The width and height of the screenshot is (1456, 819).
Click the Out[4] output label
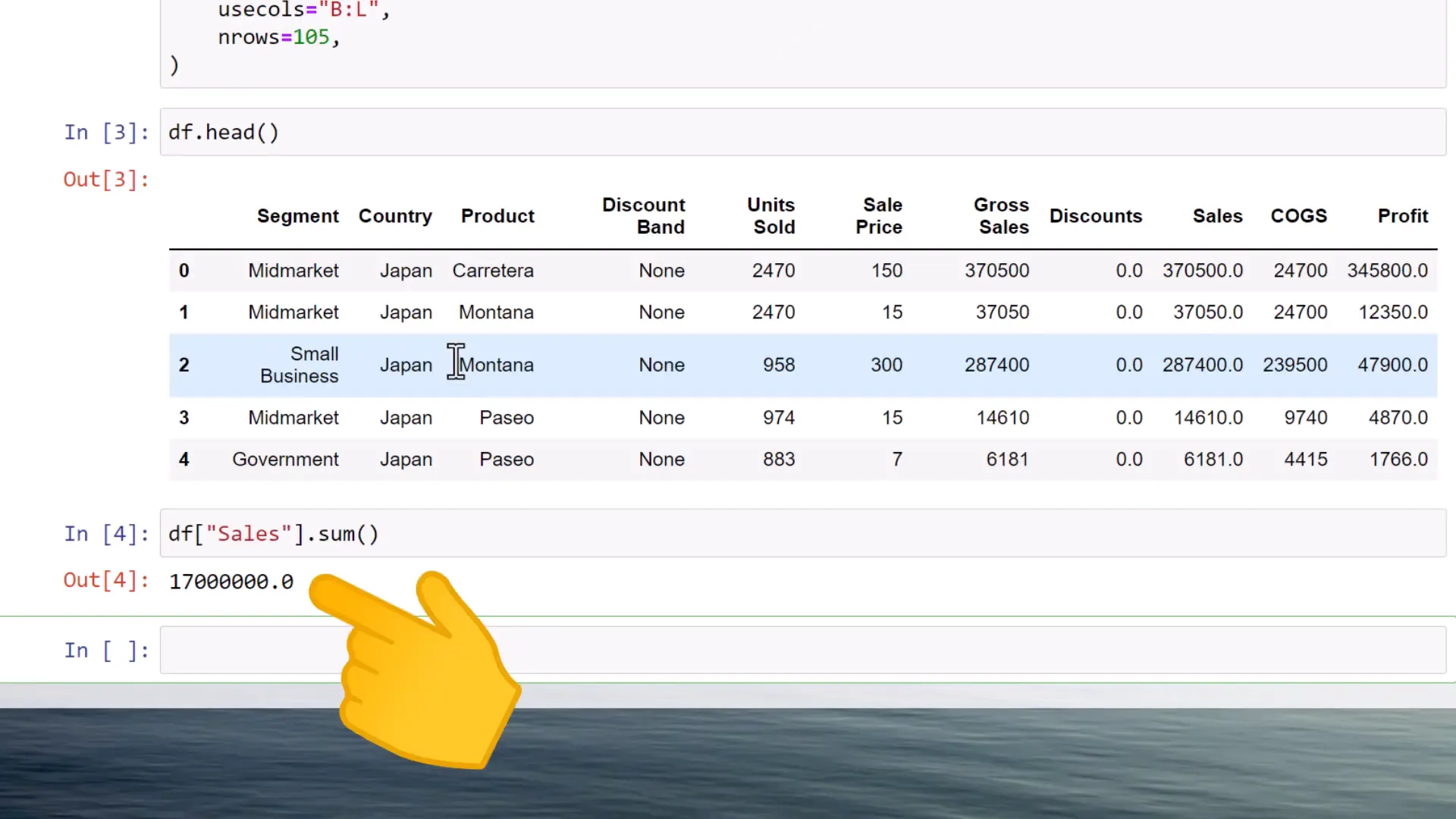(x=105, y=580)
